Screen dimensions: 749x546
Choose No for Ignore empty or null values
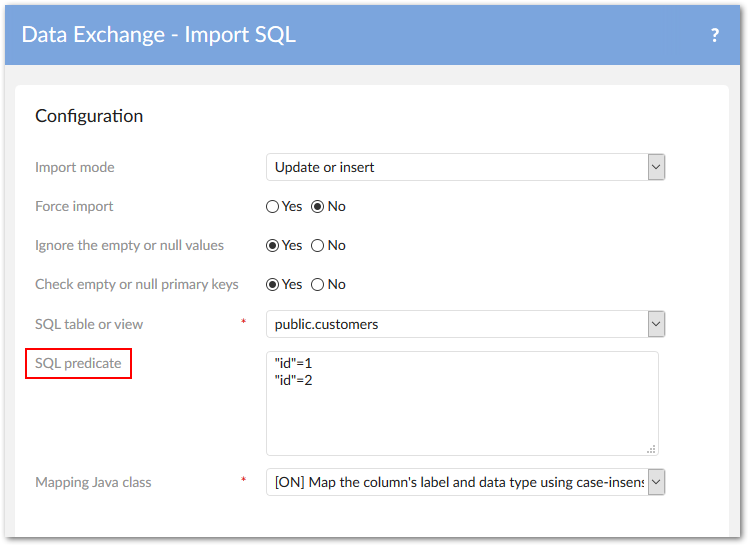click(x=318, y=246)
